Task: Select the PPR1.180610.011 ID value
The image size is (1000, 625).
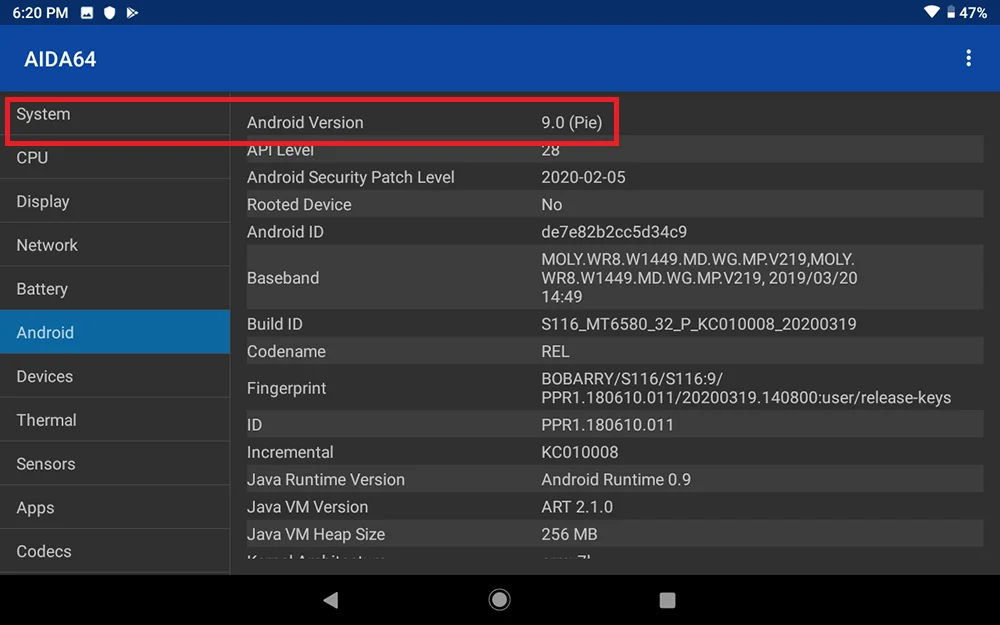Action: (x=607, y=425)
